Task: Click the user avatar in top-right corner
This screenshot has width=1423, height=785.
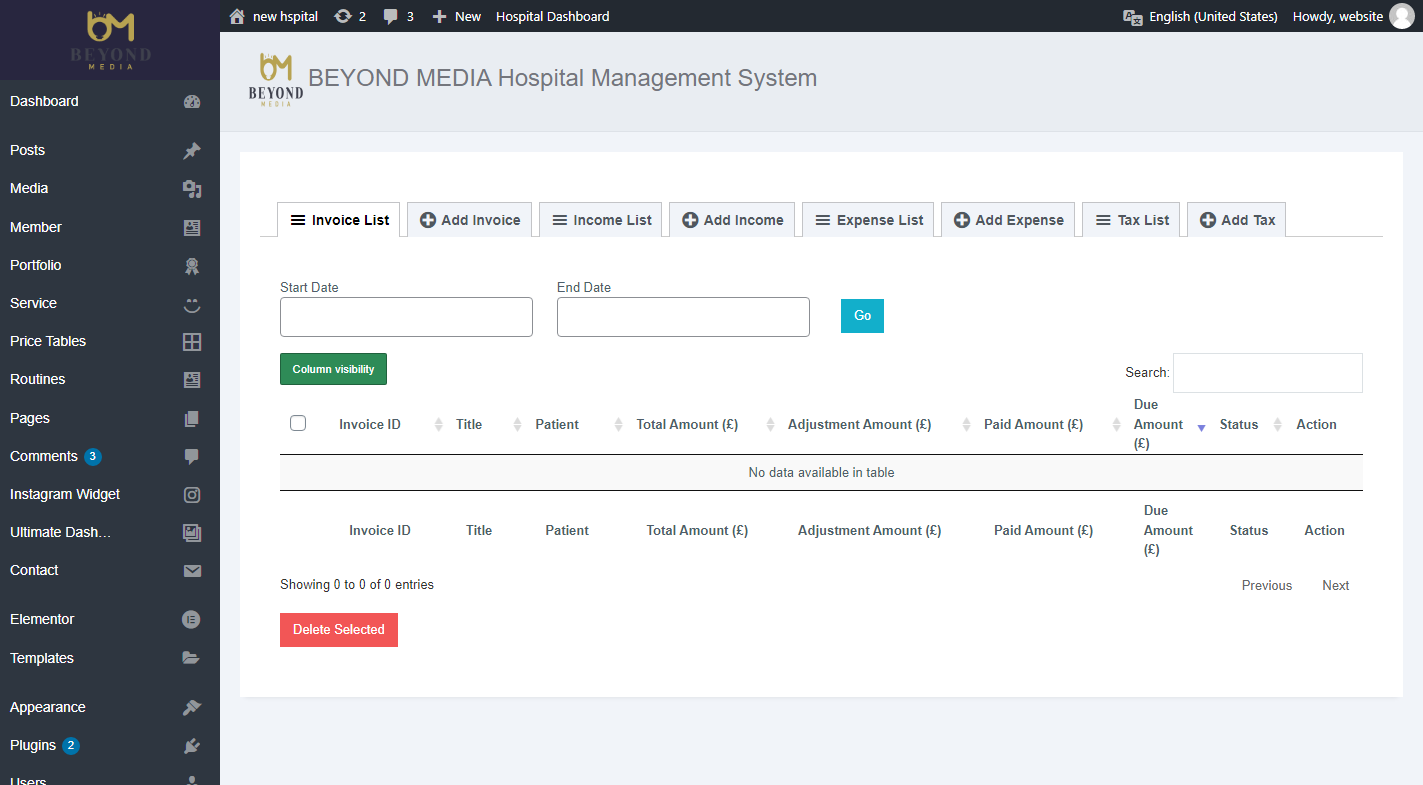Action: [1402, 16]
